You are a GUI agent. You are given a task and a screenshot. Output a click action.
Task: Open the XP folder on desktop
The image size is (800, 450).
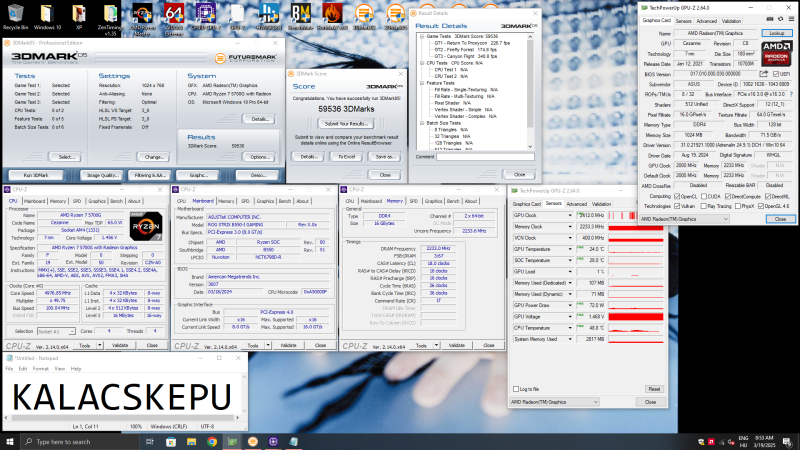79,15
